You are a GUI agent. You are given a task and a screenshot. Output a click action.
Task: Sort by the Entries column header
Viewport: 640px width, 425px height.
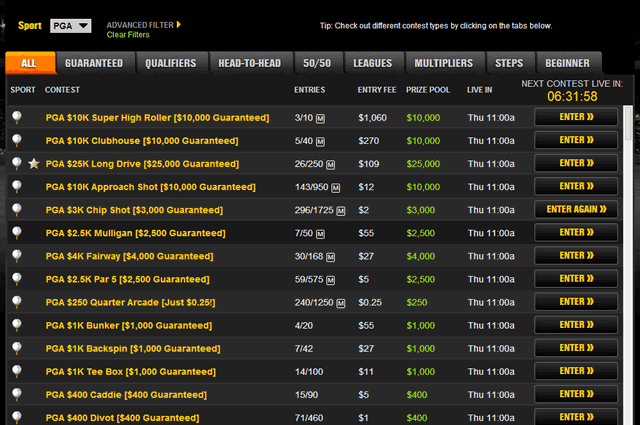pyautogui.click(x=310, y=90)
